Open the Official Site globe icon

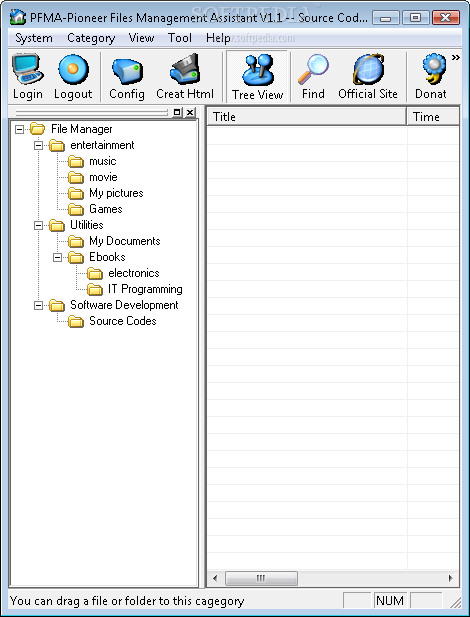[x=368, y=70]
